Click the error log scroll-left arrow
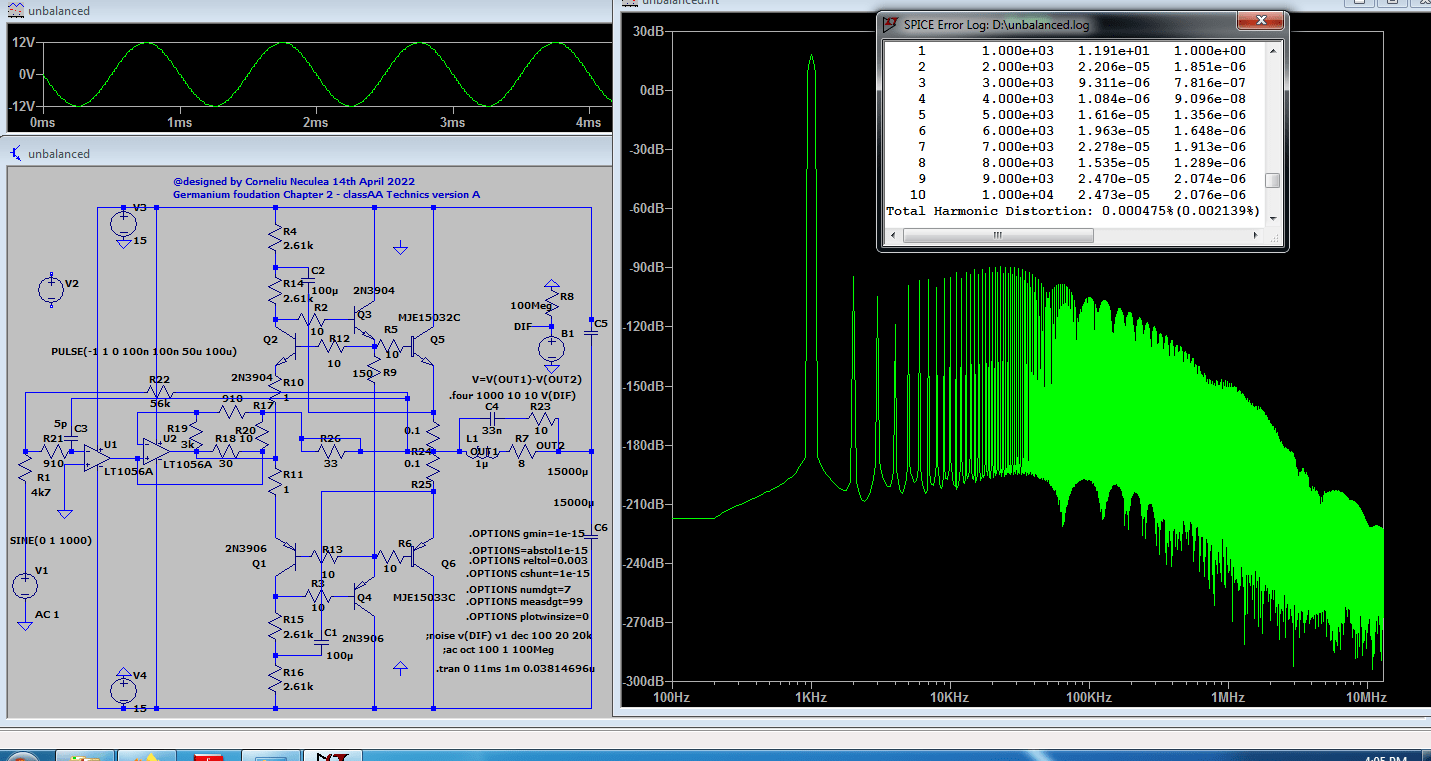Image resolution: width=1431 pixels, height=761 pixels. click(x=893, y=236)
